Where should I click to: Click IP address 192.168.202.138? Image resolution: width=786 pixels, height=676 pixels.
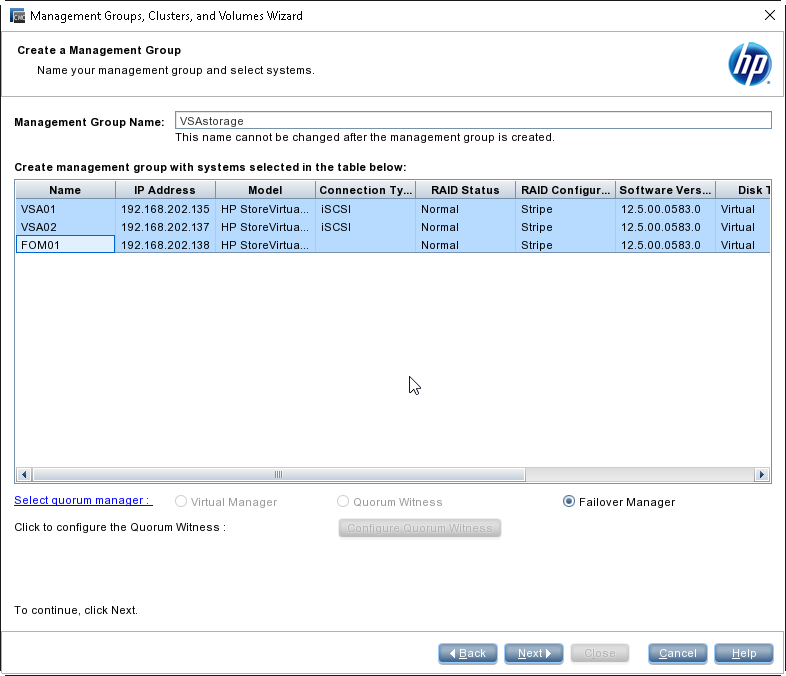click(x=165, y=245)
